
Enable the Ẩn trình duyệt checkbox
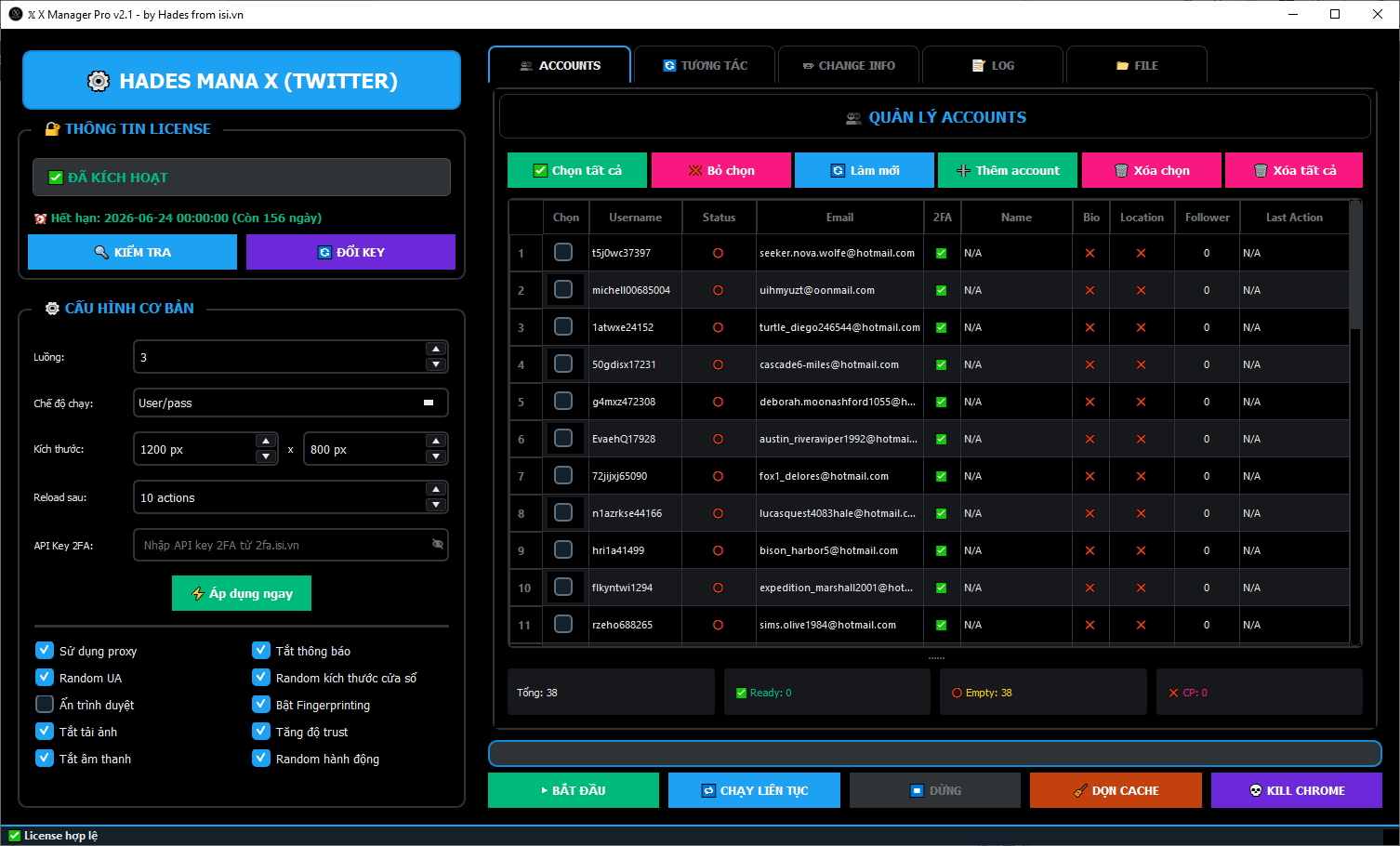click(x=44, y=704)
